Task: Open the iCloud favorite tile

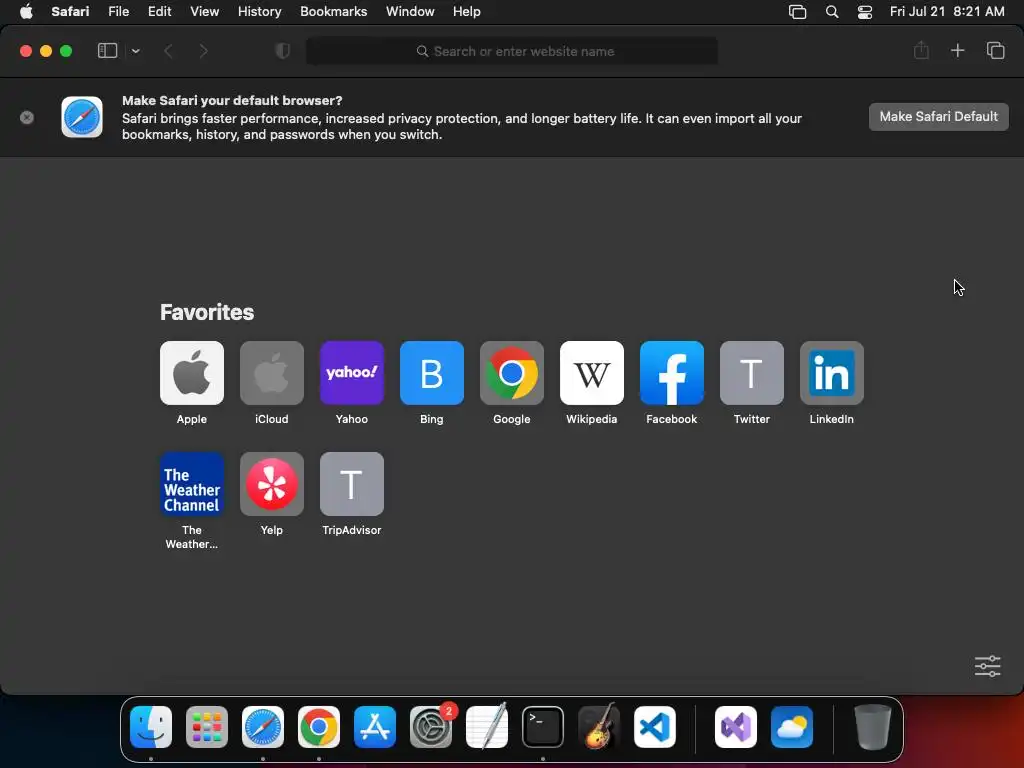Action: click(x=272, y=373)
